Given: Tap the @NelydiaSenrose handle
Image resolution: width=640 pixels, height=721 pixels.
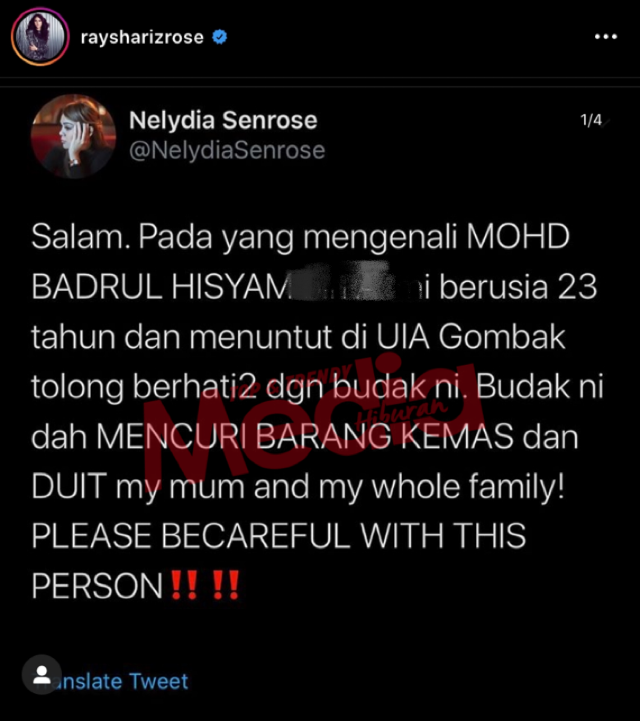Looking at the screenshot, I should (x=227, y=150).
